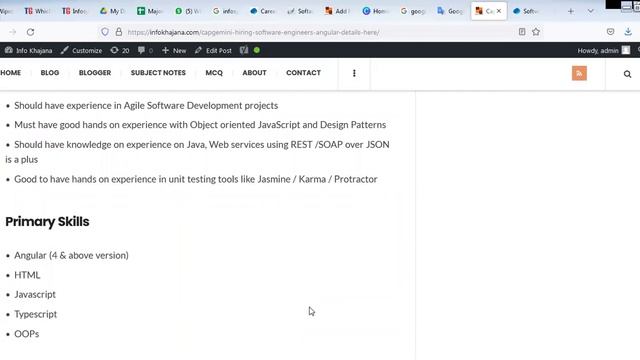Open the ABOUT menu item
Screen dimensions: 640x360
pos(254,73)
